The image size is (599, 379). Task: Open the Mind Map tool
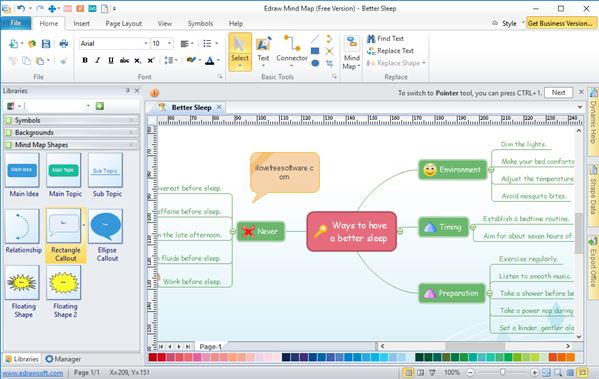tap(351, 53)
